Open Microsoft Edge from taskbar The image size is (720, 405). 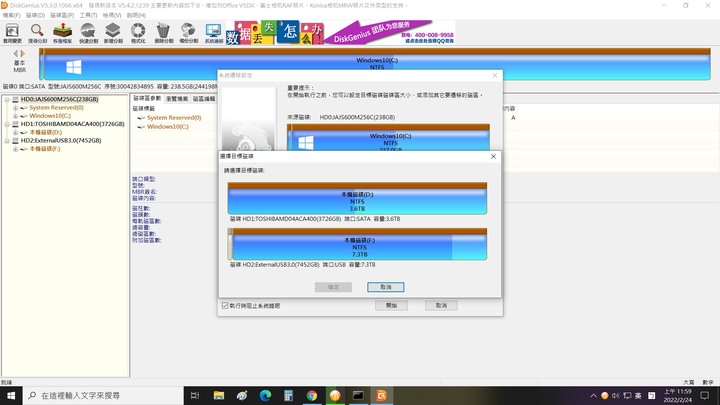265,395
